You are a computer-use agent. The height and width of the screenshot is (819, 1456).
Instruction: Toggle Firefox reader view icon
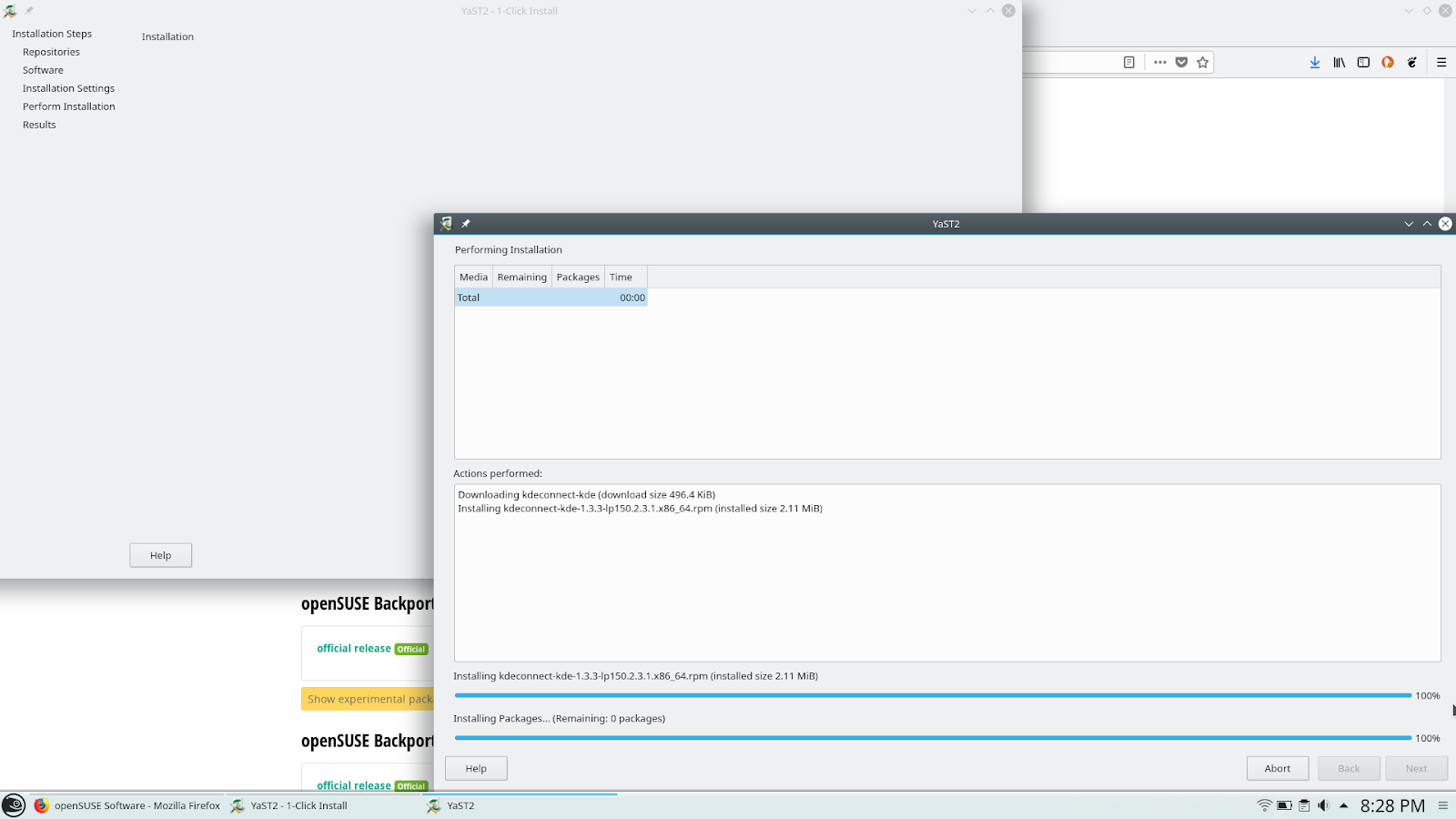coord(1129,63)
